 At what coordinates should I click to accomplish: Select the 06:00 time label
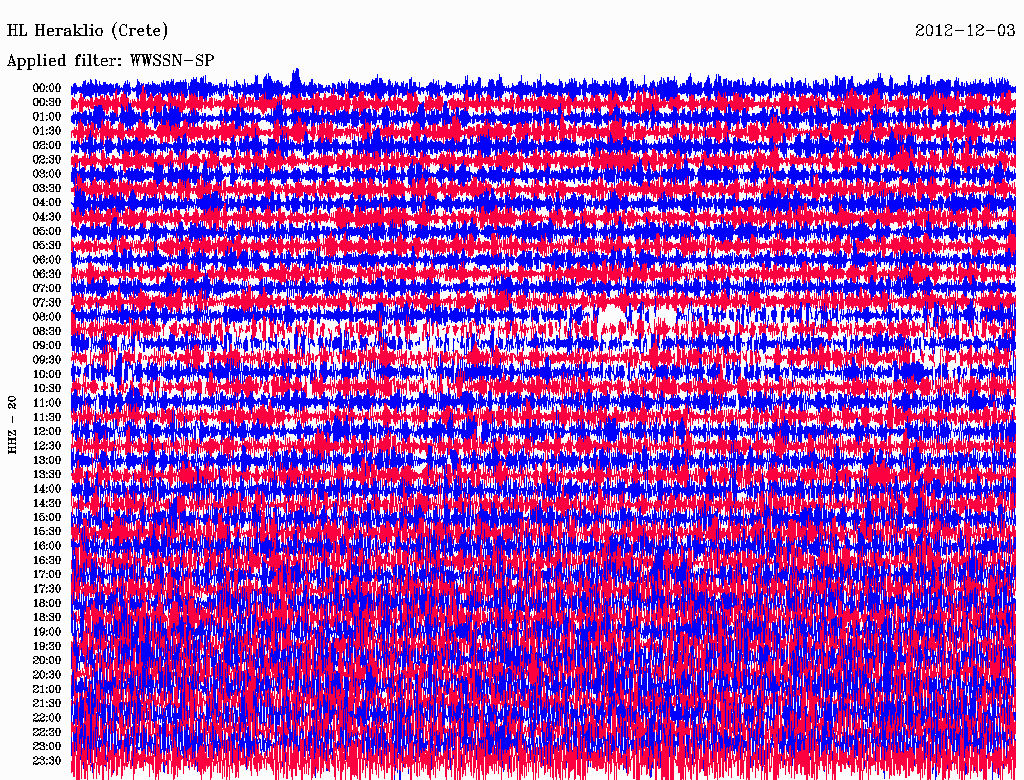click(x=46, y=259)
